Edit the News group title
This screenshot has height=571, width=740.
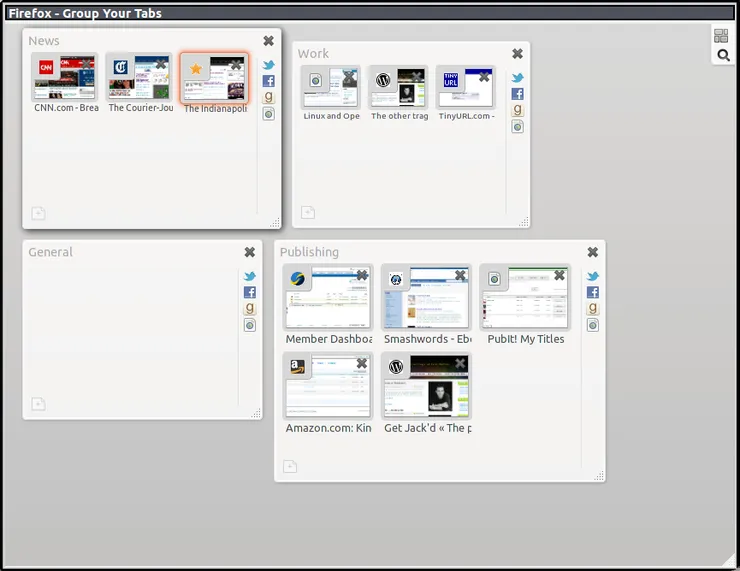[44, 41]
